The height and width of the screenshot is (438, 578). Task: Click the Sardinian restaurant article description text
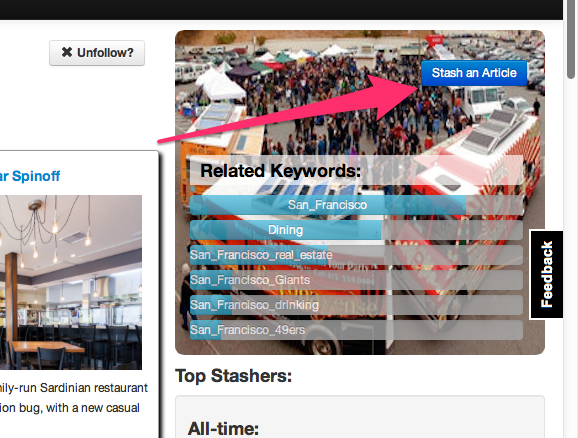[x=74, y=398]
